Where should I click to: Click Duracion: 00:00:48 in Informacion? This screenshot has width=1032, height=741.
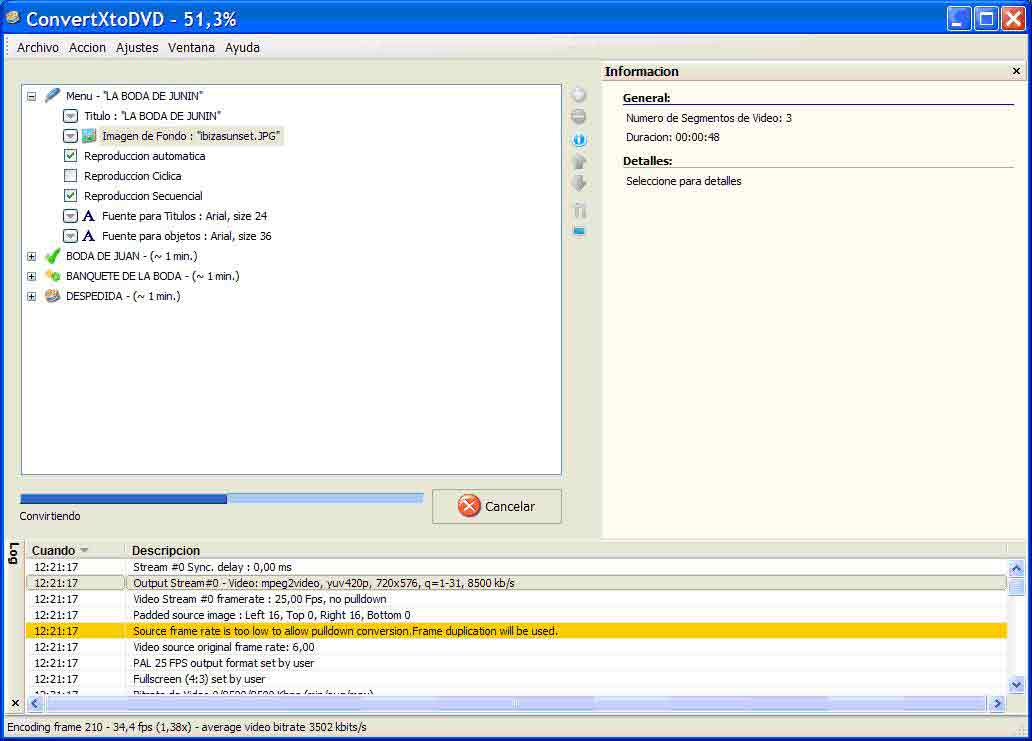[x=673, y=138]
